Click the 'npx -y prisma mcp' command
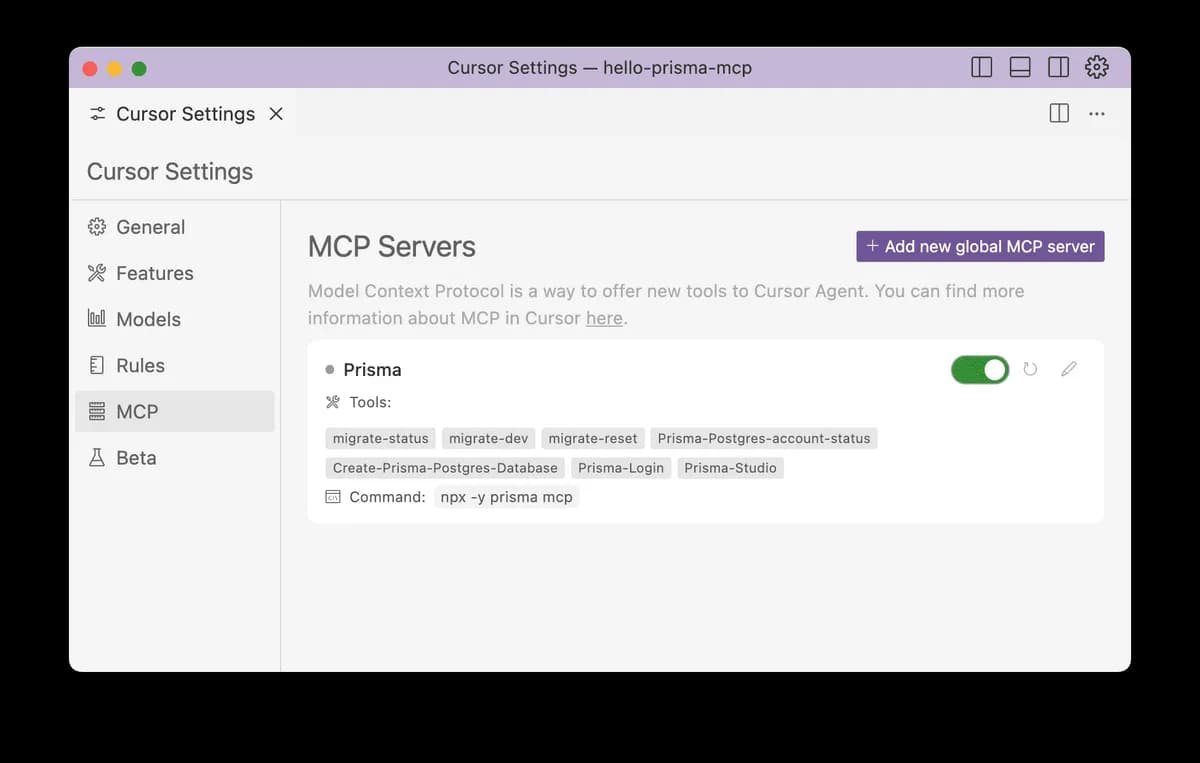This screenshot has height=763, width=1200. coord(507,497)
